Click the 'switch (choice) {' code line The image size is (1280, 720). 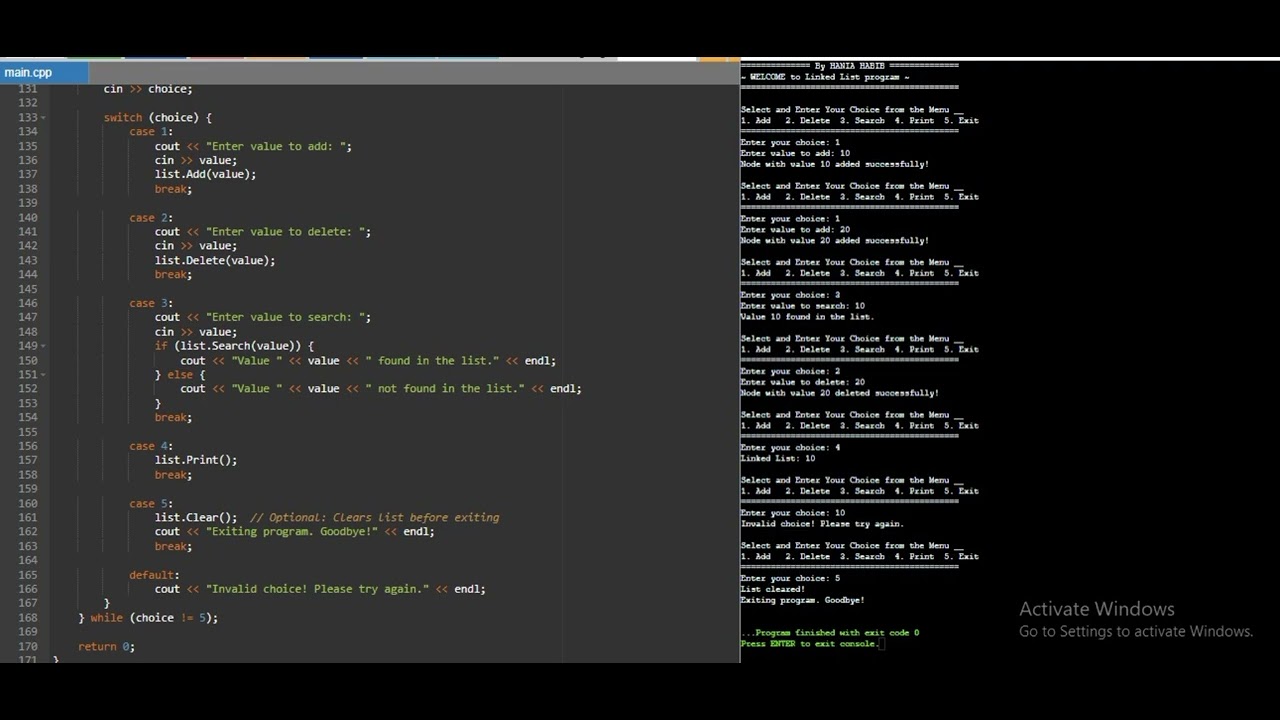(x=158, y=117)
